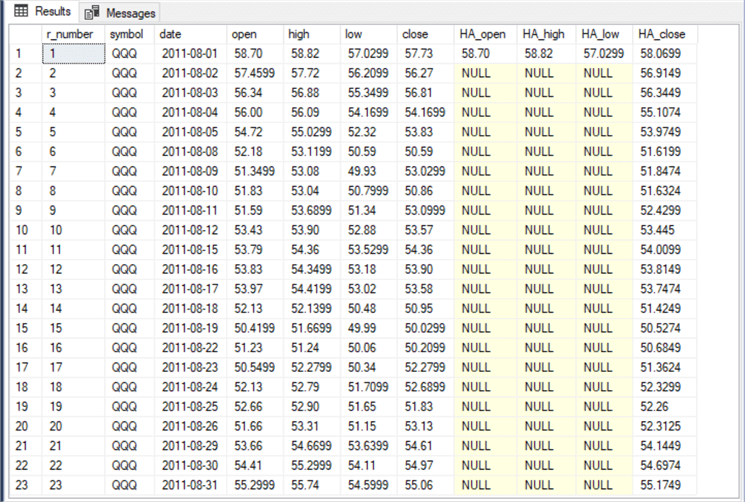Click date cell 2011-08-10
The width and height of the screenshot is (745, 502).
pos(191,190)
